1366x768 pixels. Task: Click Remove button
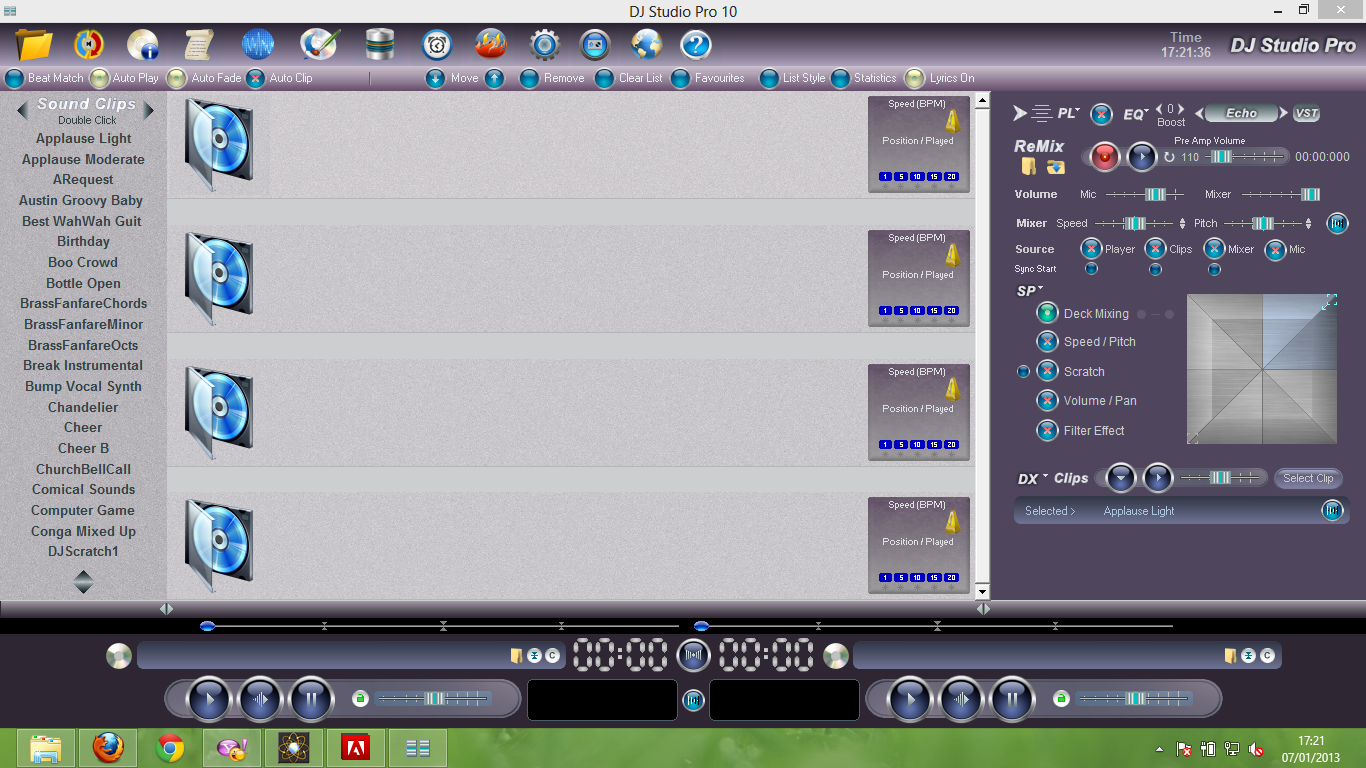tap(529, 78)
